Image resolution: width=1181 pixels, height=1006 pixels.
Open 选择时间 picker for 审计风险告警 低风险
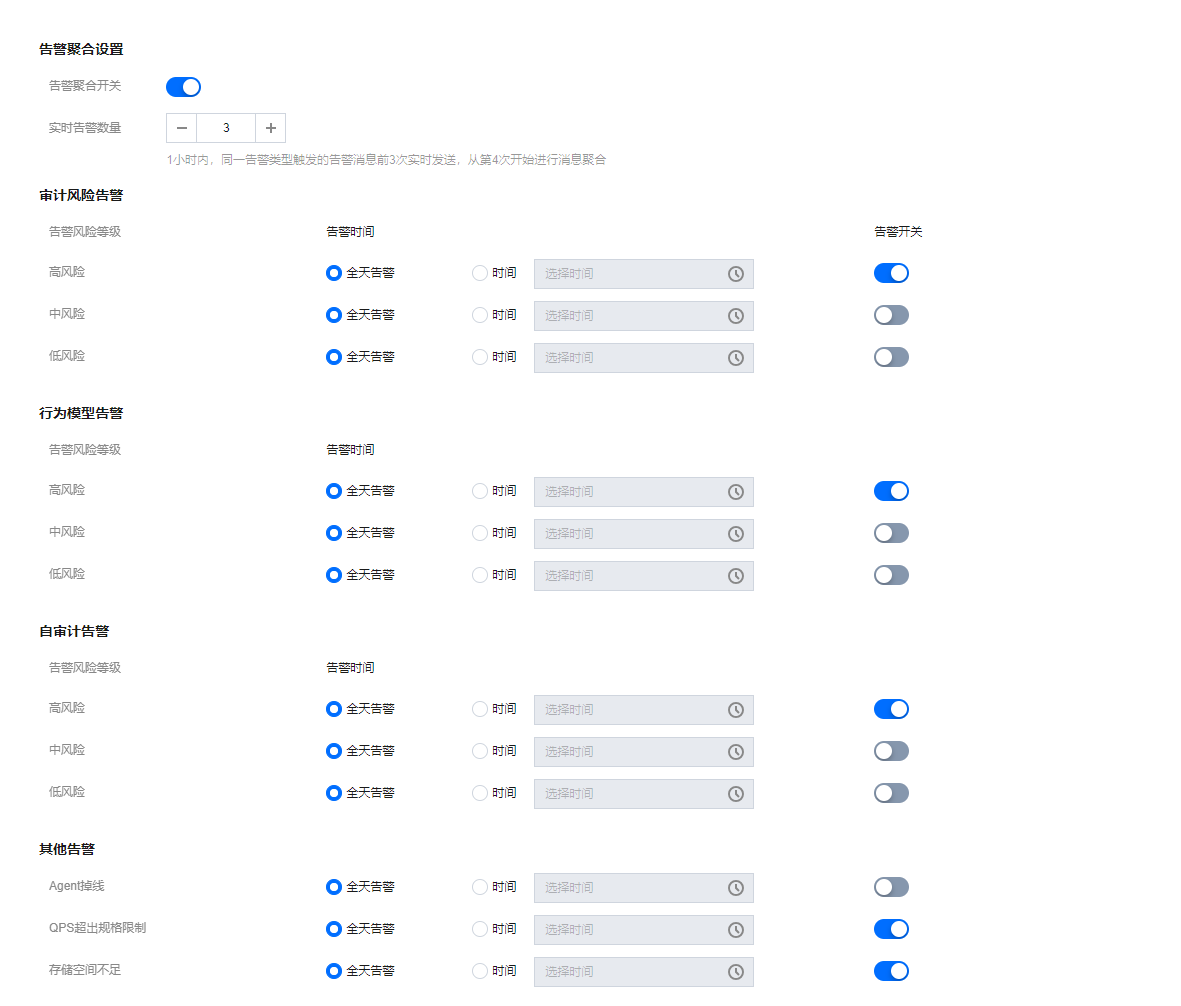tap(630, 358)
